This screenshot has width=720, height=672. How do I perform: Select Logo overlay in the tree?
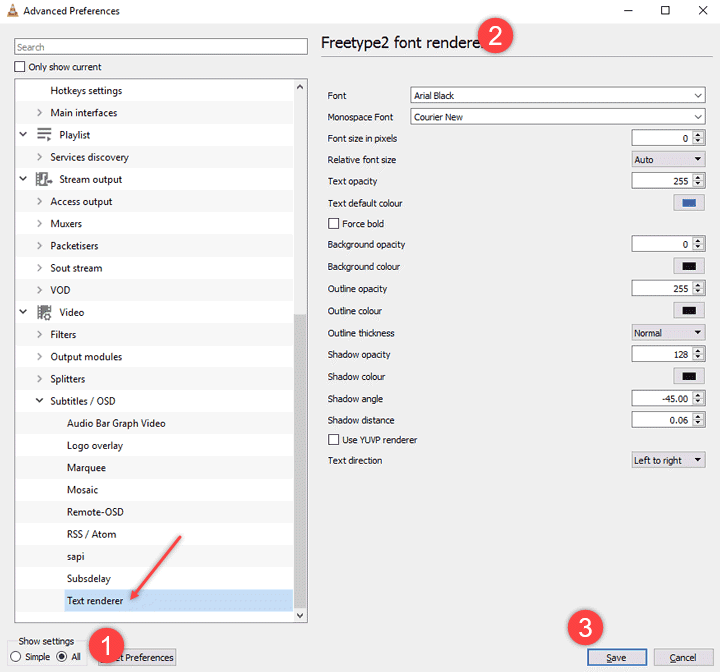[x=95, y=446]
